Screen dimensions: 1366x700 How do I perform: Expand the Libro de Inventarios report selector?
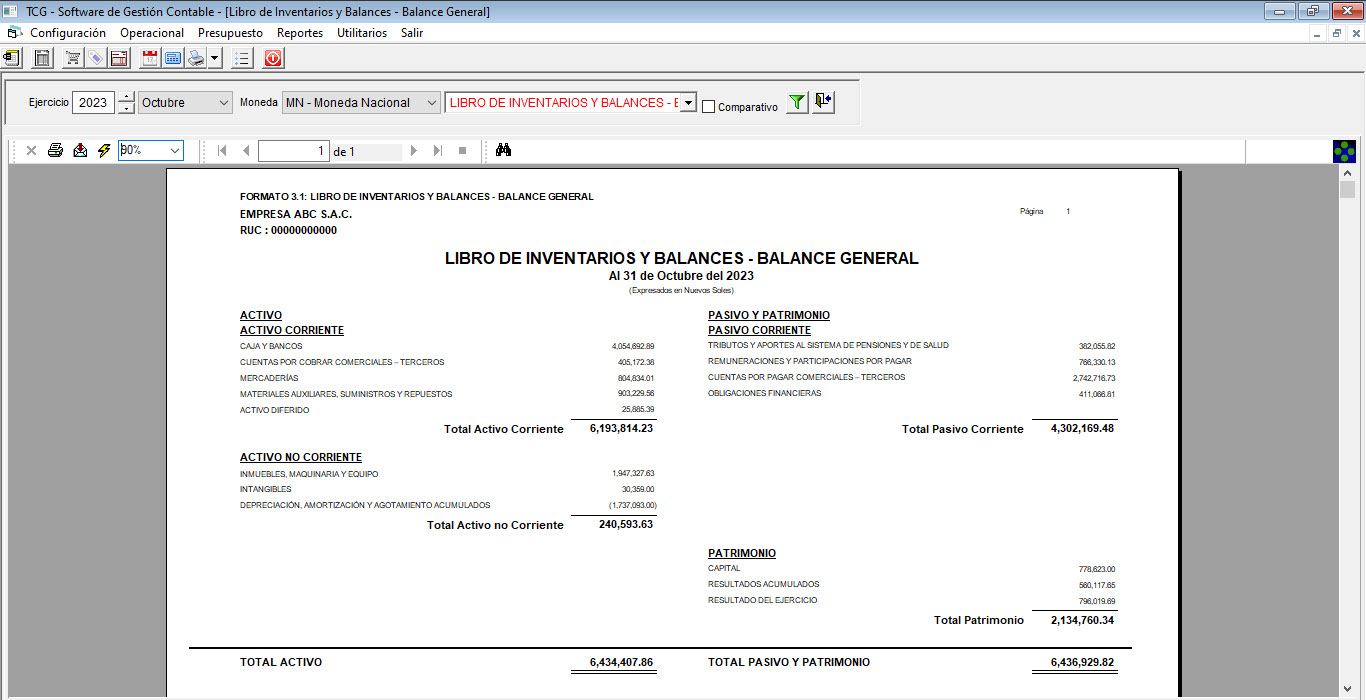687,103
